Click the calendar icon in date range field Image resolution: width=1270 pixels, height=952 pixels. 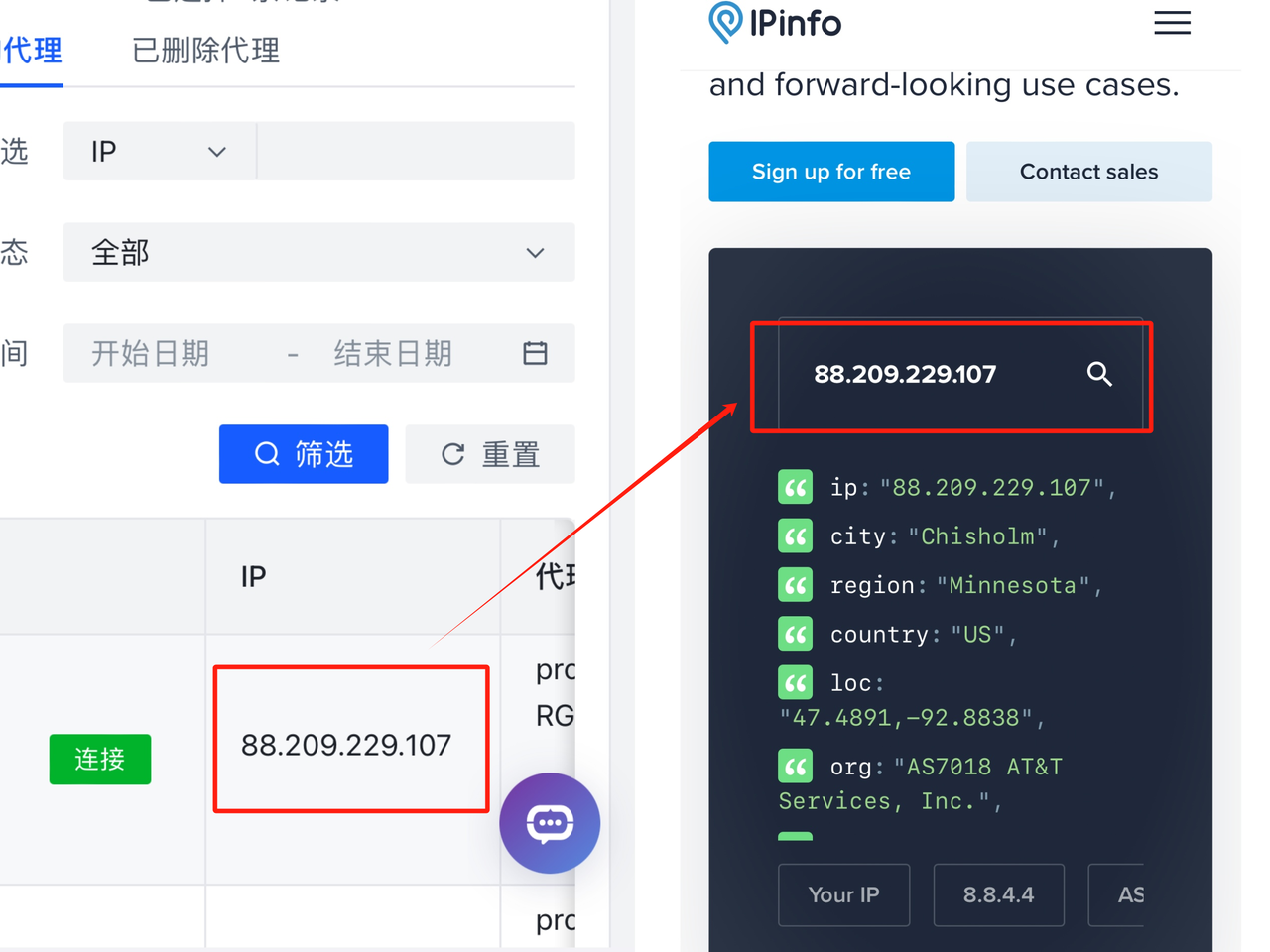pos(535,353)
